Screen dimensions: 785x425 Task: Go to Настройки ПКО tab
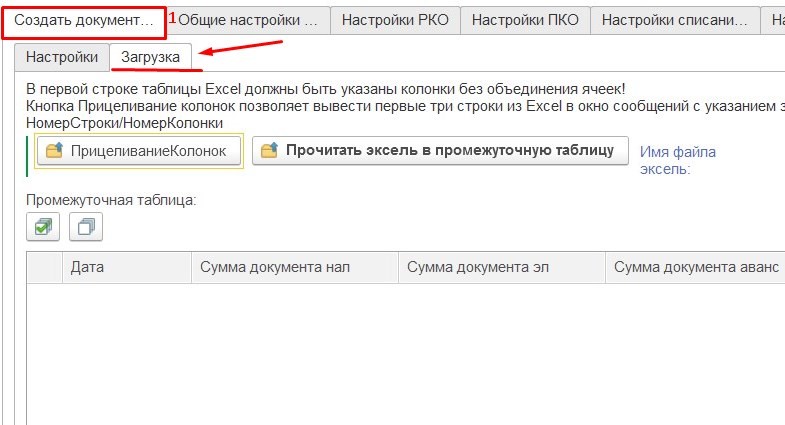[524, 20]
